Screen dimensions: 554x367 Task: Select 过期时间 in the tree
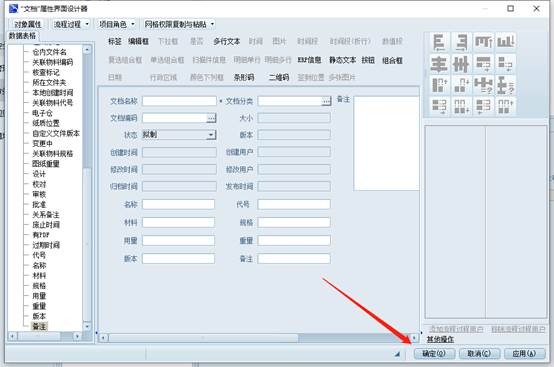[46, 245]
